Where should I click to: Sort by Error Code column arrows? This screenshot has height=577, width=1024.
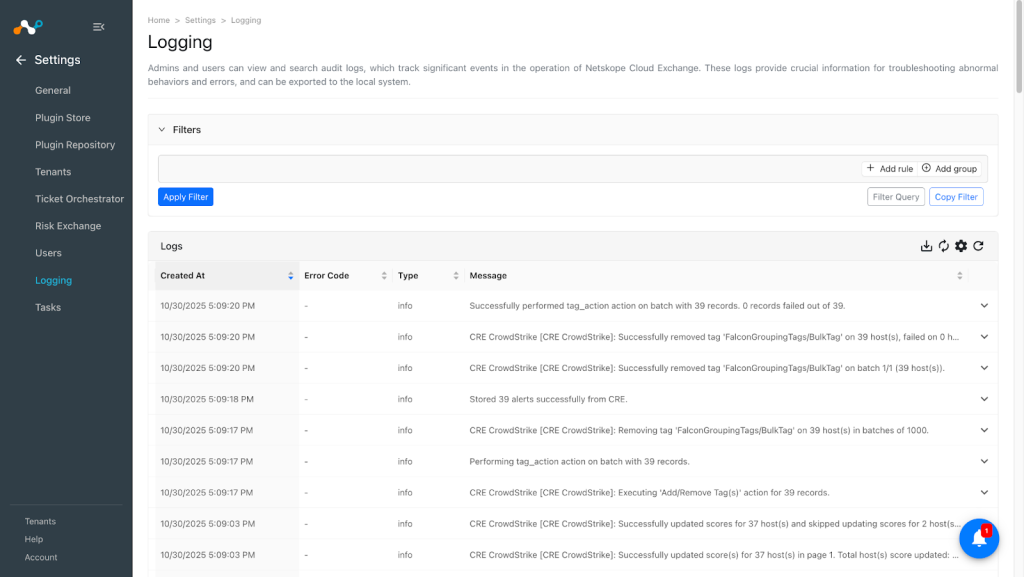(x=384, y=276)
